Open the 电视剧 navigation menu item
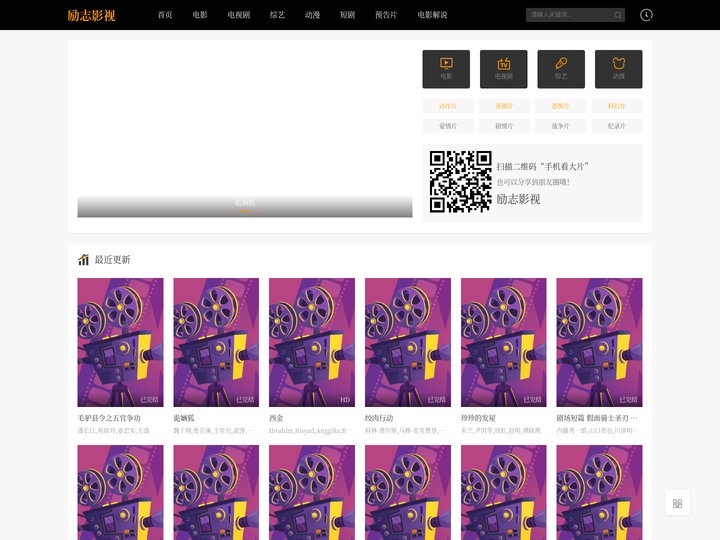 click(239, 15)
